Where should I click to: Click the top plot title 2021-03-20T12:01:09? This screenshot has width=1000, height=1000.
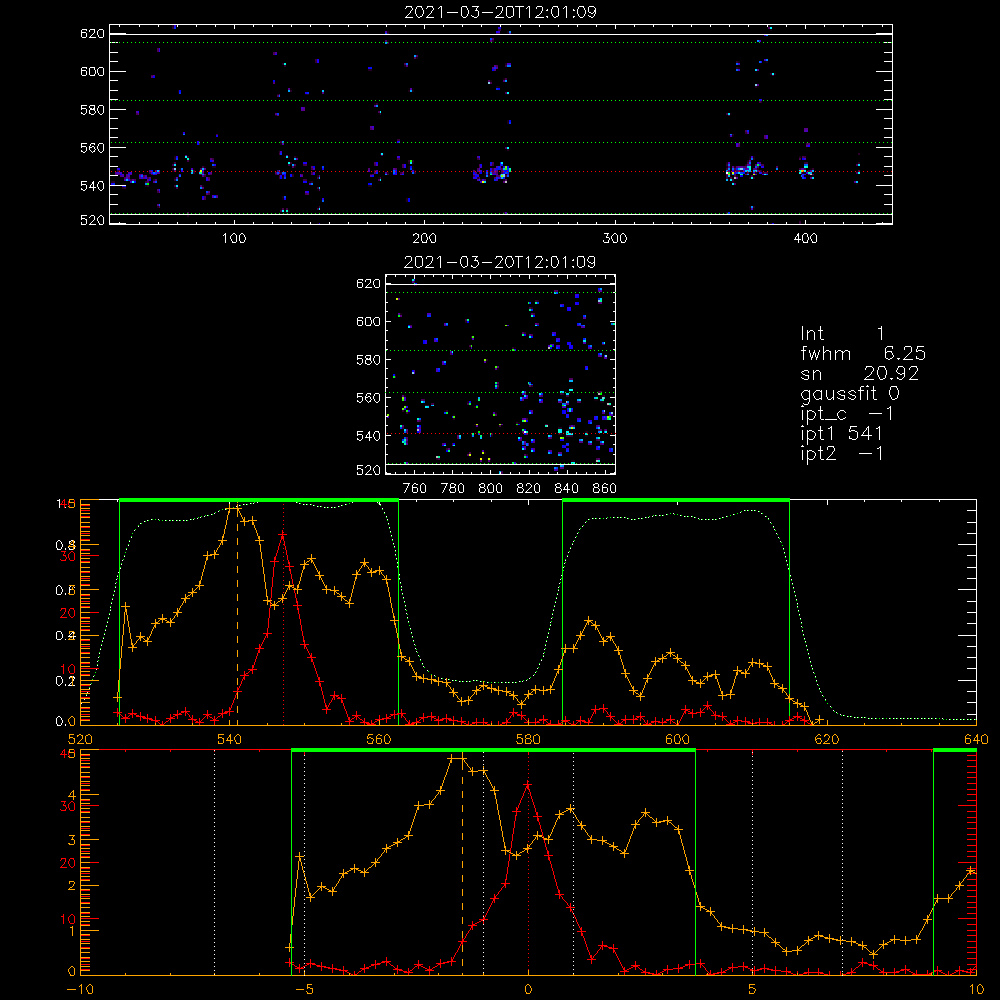pyautogui.click(x=500, y=12)
